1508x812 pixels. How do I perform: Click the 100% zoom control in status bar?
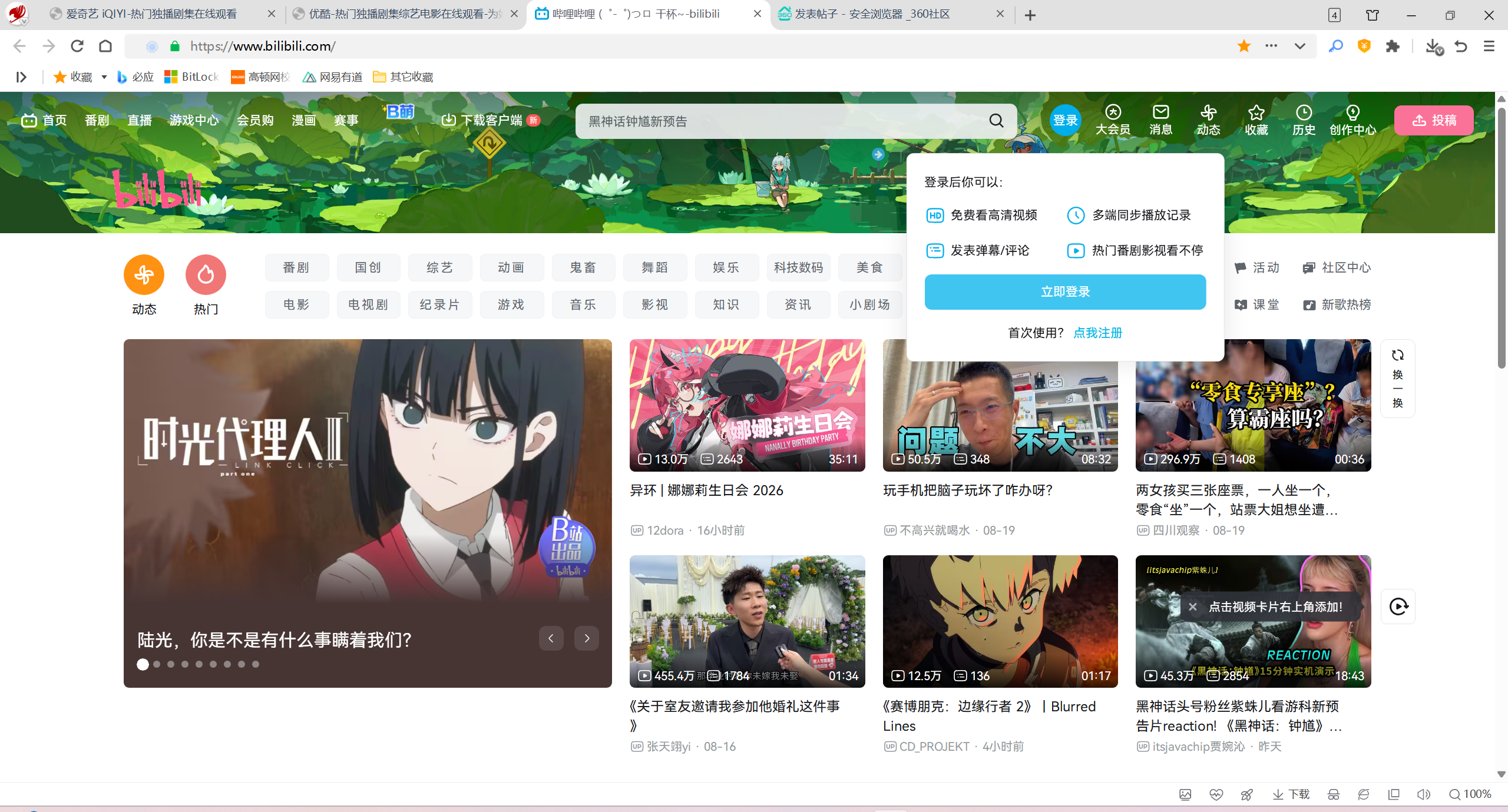(1470, 794)
